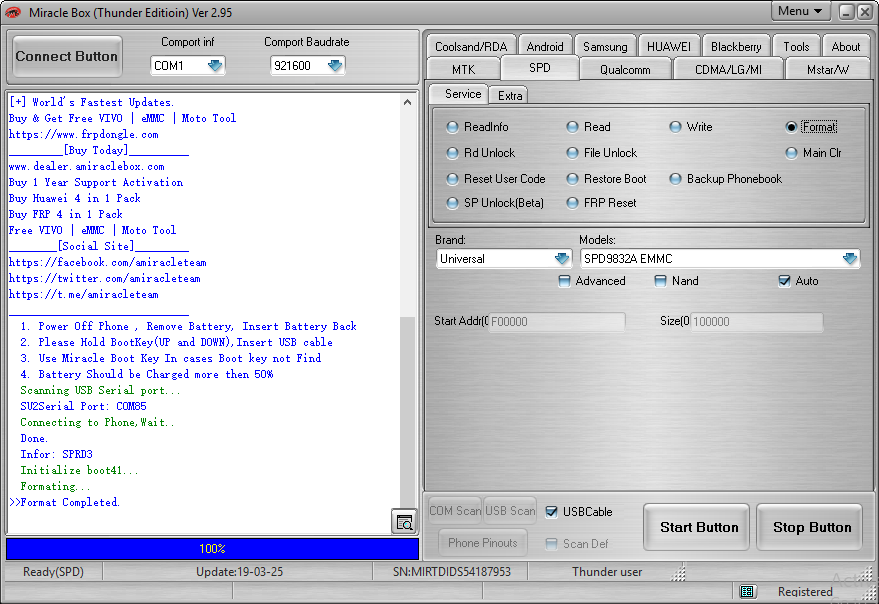Open the Menu dropdown at top
Screen dimensions: 879x604
(x=800, y=11)
